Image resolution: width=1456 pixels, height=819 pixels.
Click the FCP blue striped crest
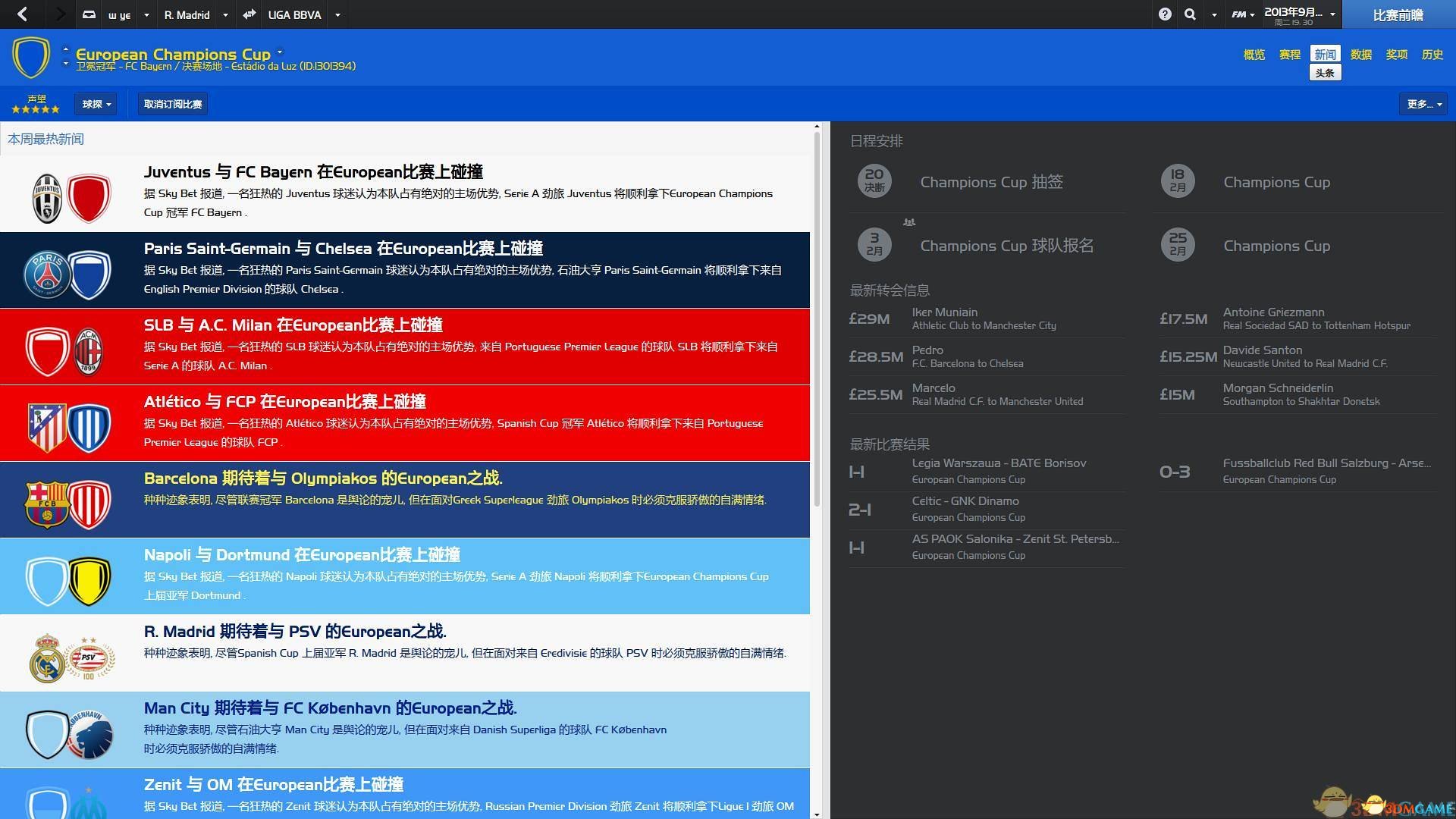(x=89, y=428)
